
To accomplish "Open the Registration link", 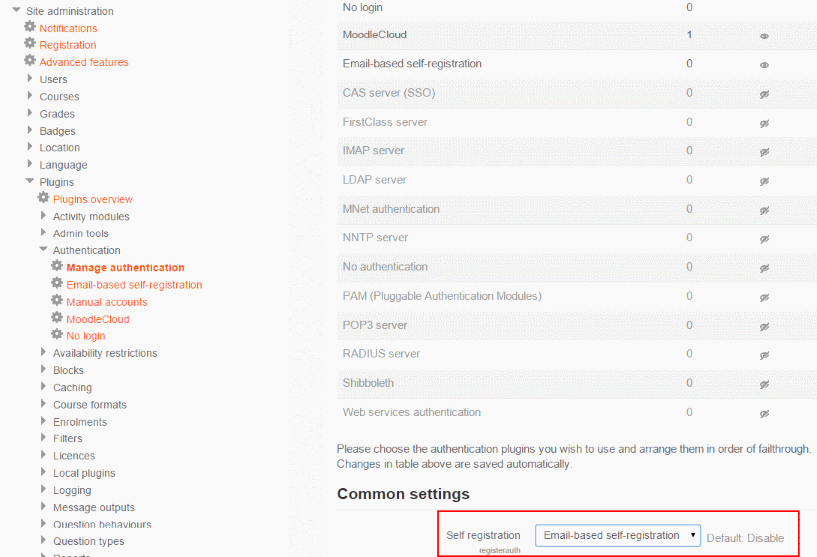I will pos(68,45).
